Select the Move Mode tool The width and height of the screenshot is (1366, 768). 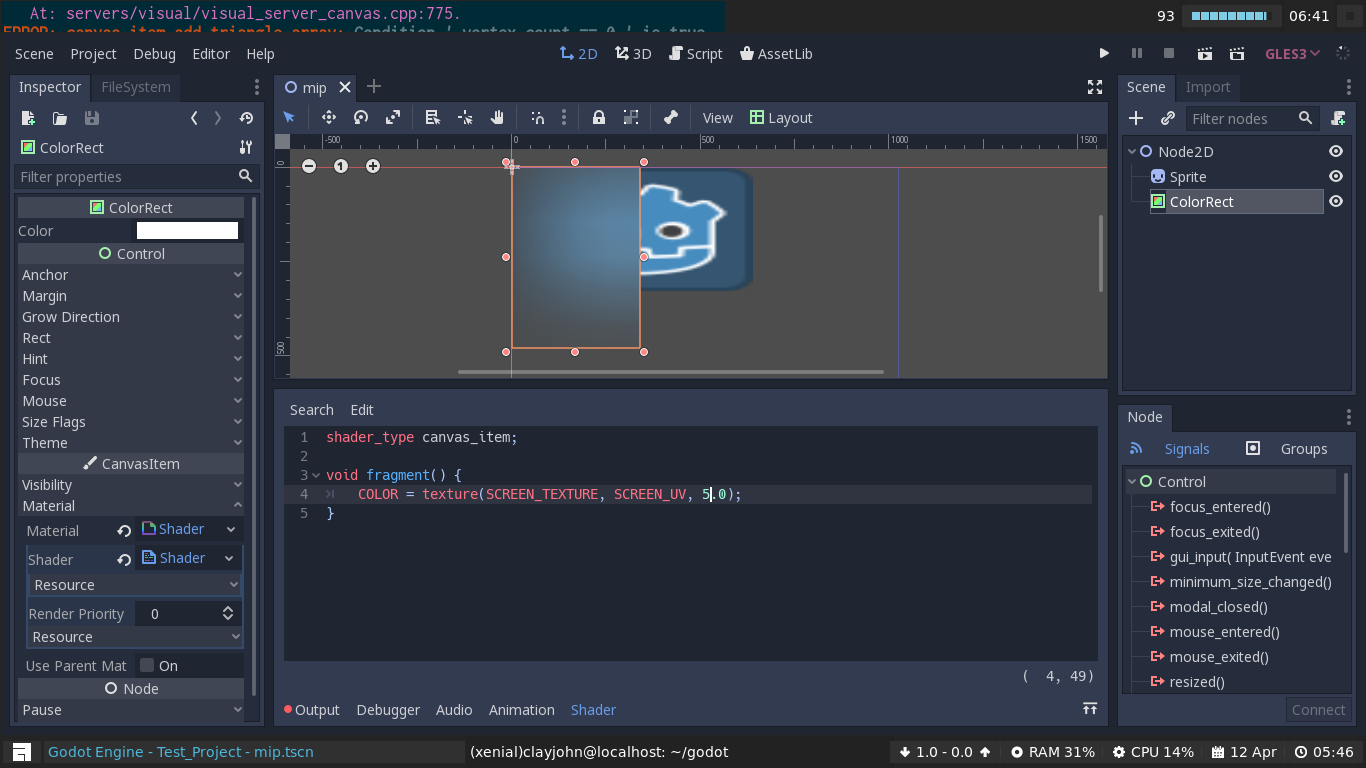point(328,117)
